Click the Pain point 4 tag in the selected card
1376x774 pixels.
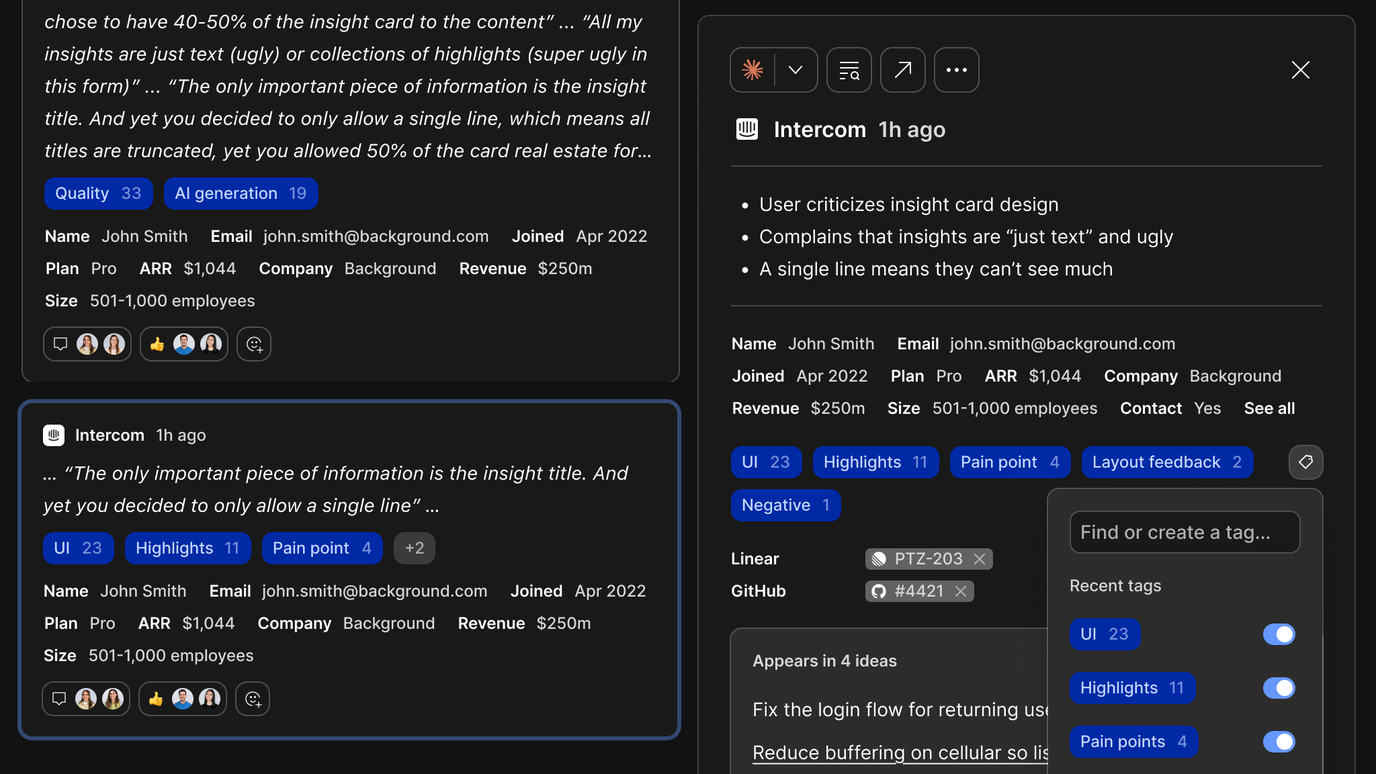(322, 548)
